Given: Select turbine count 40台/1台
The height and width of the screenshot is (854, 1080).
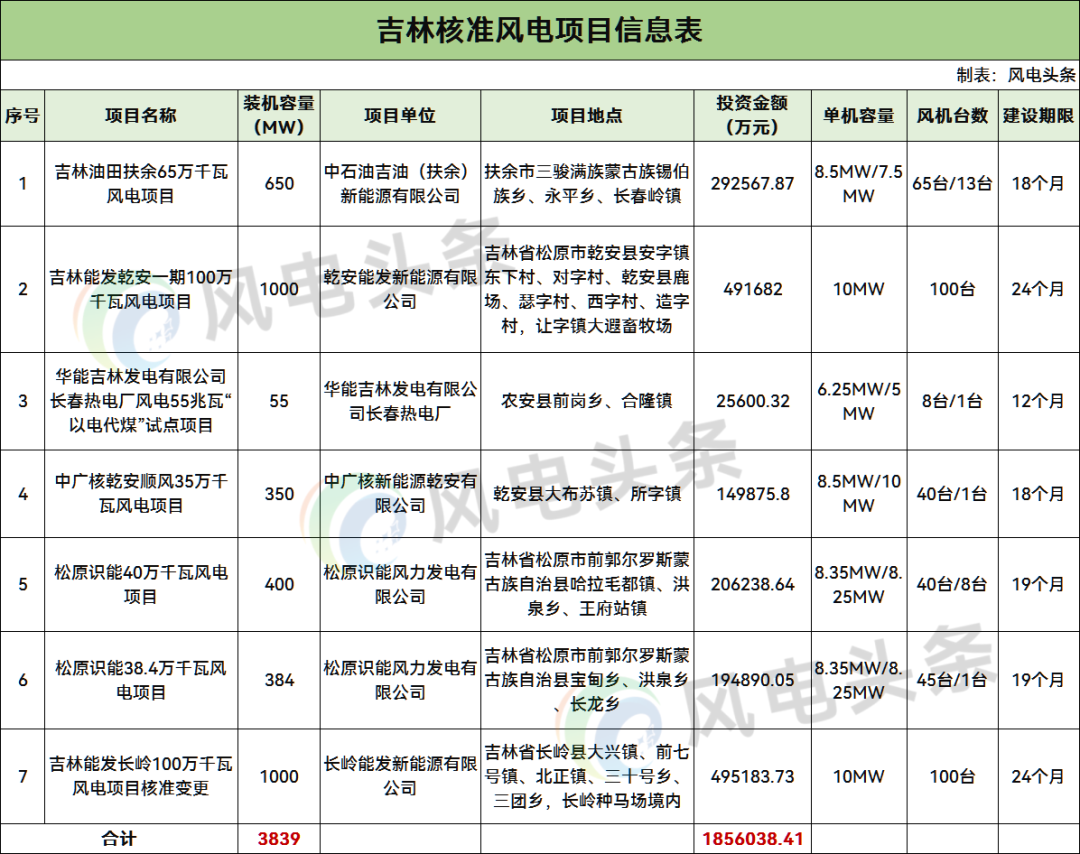Looking at the screenshot, I should click(953, 494).
